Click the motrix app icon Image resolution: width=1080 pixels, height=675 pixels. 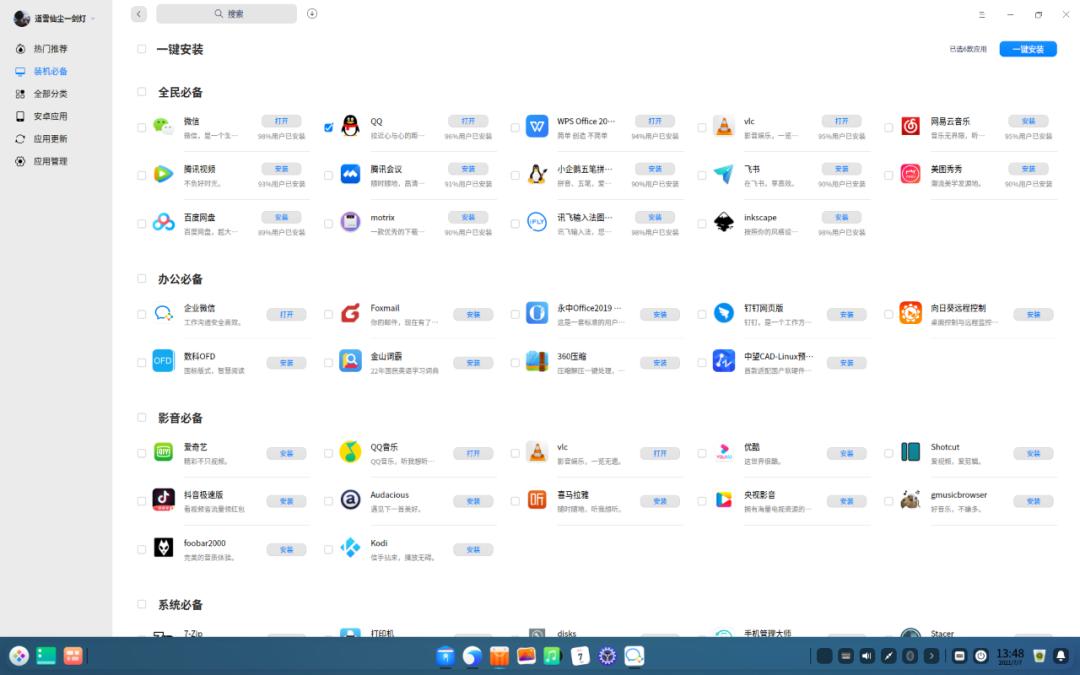(350, 222)
